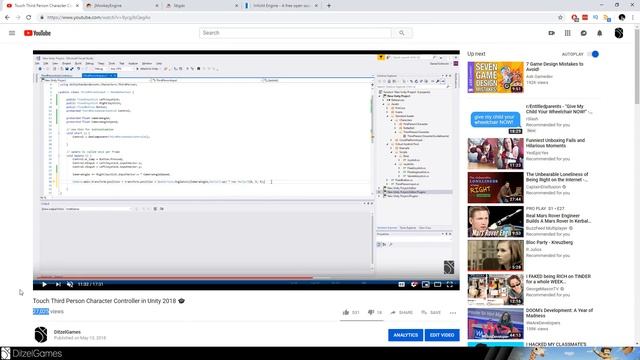The height and width of the screenshot is (360, 640).
Task: Click the SHARE button
Action: pyautogui.click(x=402, y=313)
